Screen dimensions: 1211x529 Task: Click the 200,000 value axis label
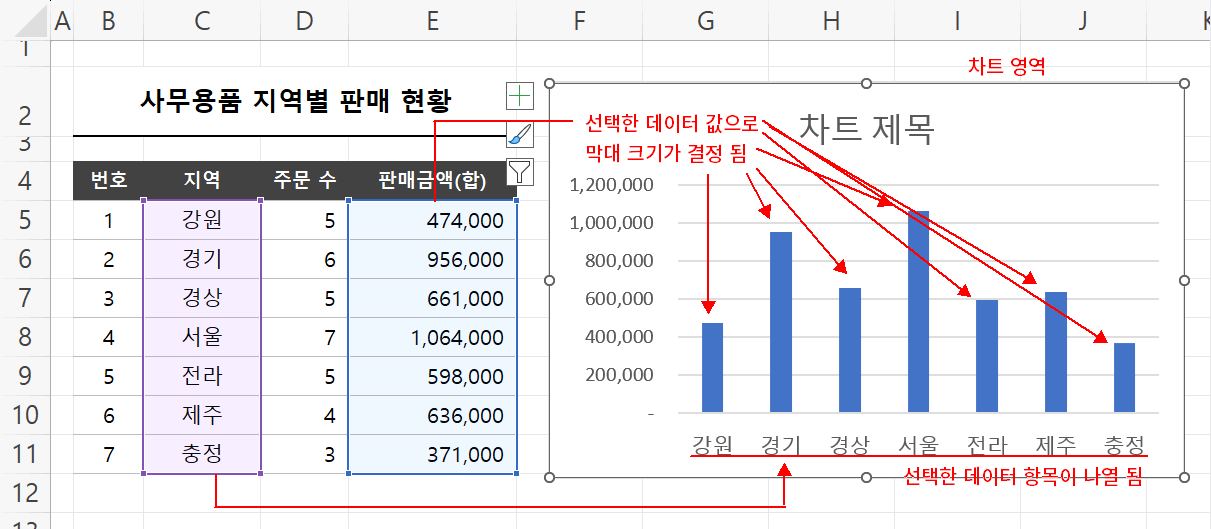pos(618,375)
